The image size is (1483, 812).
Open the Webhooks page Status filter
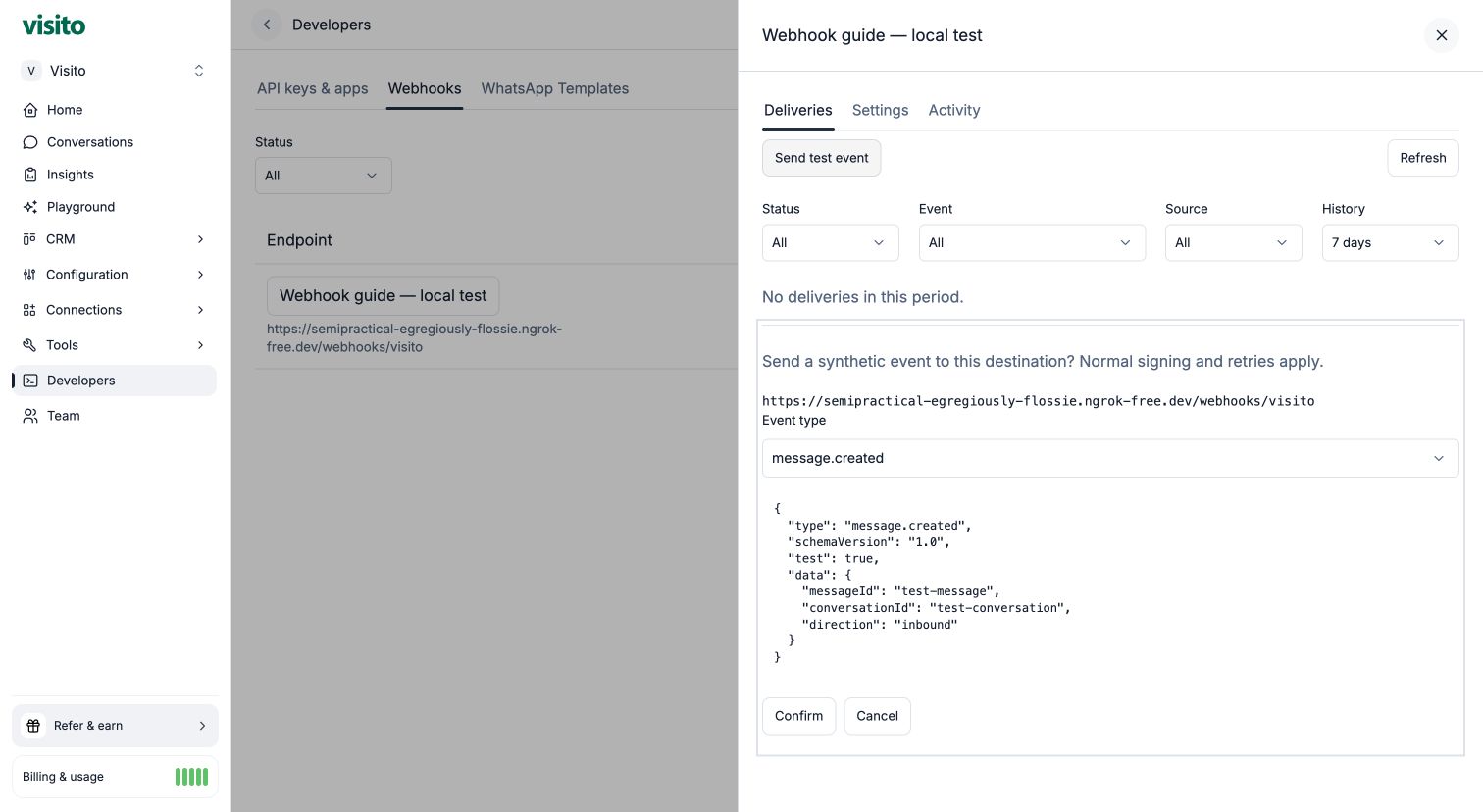[324, 176]
